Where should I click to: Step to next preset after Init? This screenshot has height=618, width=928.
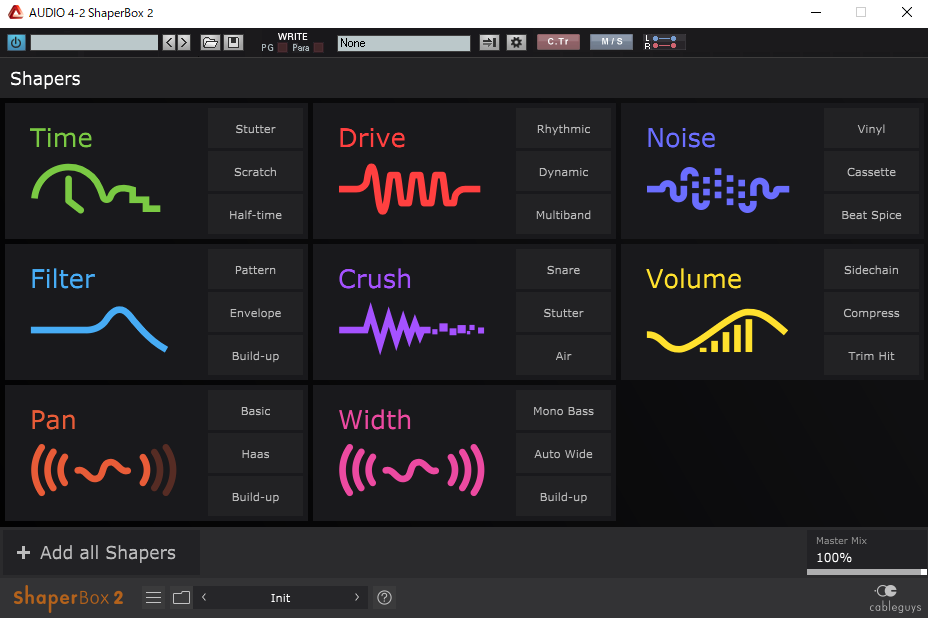coord(356,597)
